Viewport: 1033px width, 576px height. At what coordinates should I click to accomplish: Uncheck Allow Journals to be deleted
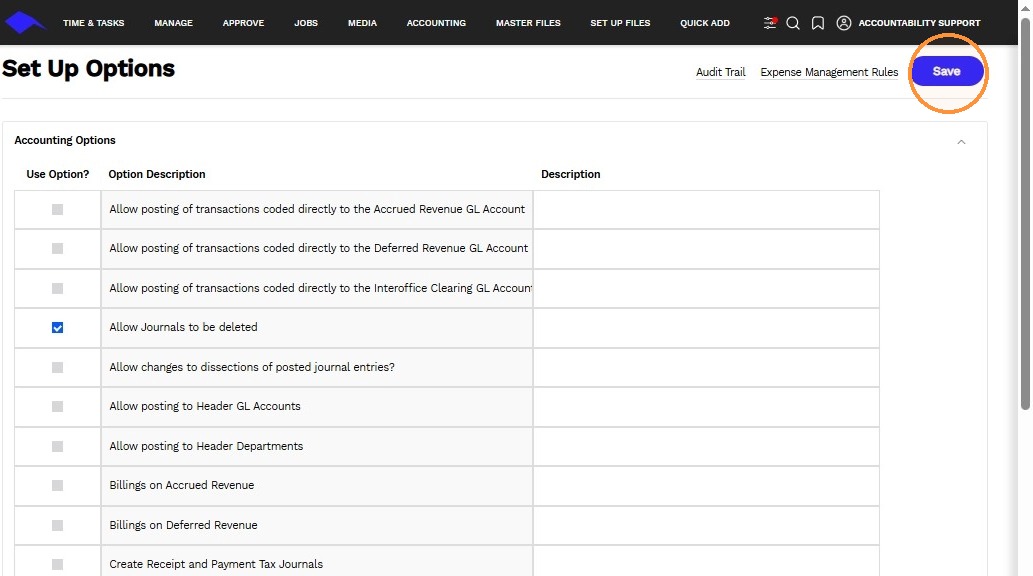pyautogui.click(x=57, y=328)
